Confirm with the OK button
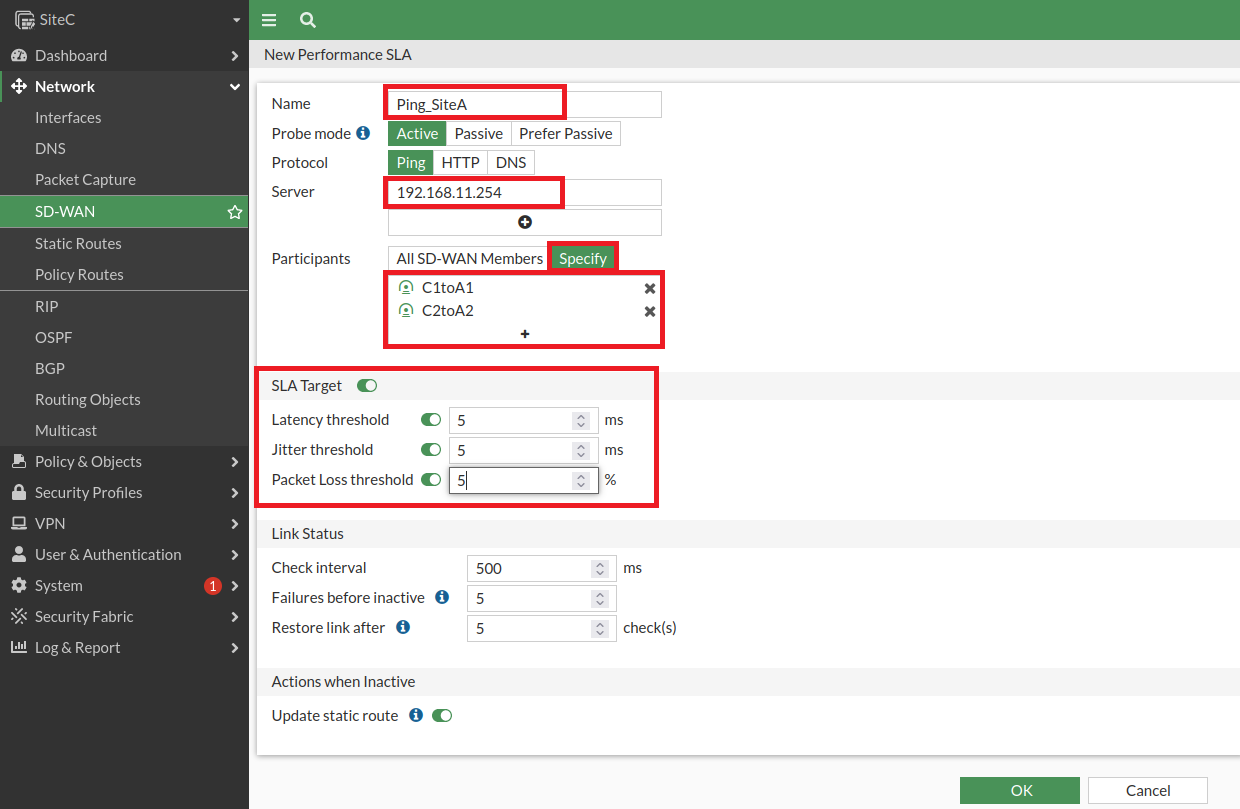The image size is (1240, 809). click(1020, 790)
